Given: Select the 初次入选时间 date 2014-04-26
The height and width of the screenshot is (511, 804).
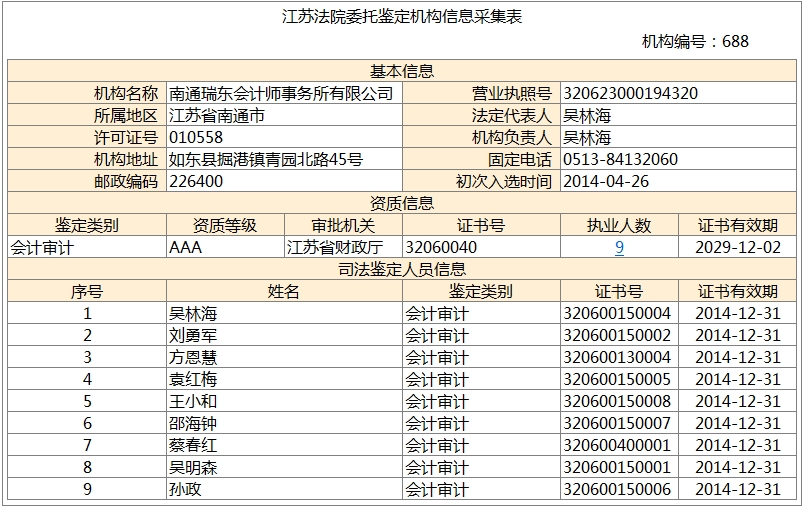Looking at the screenshot, I should [606, 182].
